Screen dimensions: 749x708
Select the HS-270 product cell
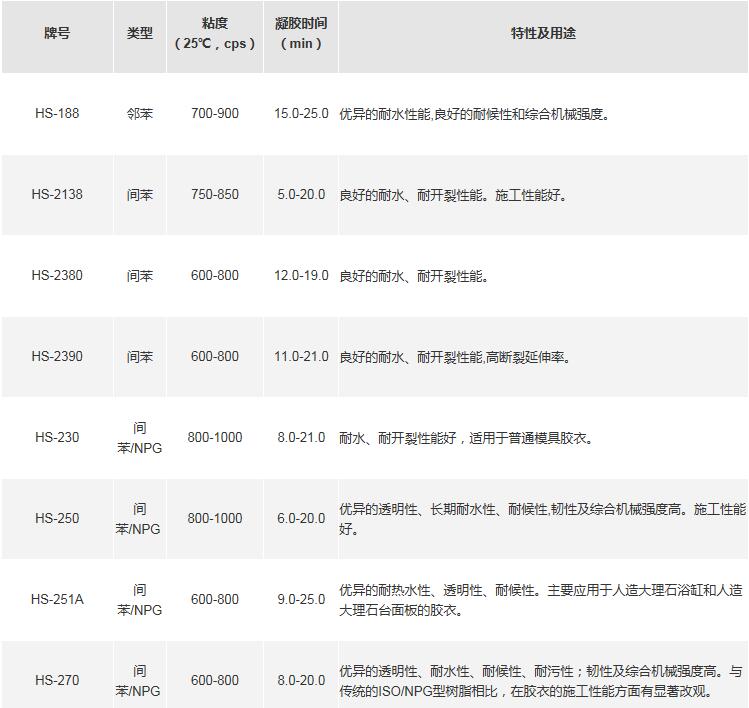tap(57, 681)
